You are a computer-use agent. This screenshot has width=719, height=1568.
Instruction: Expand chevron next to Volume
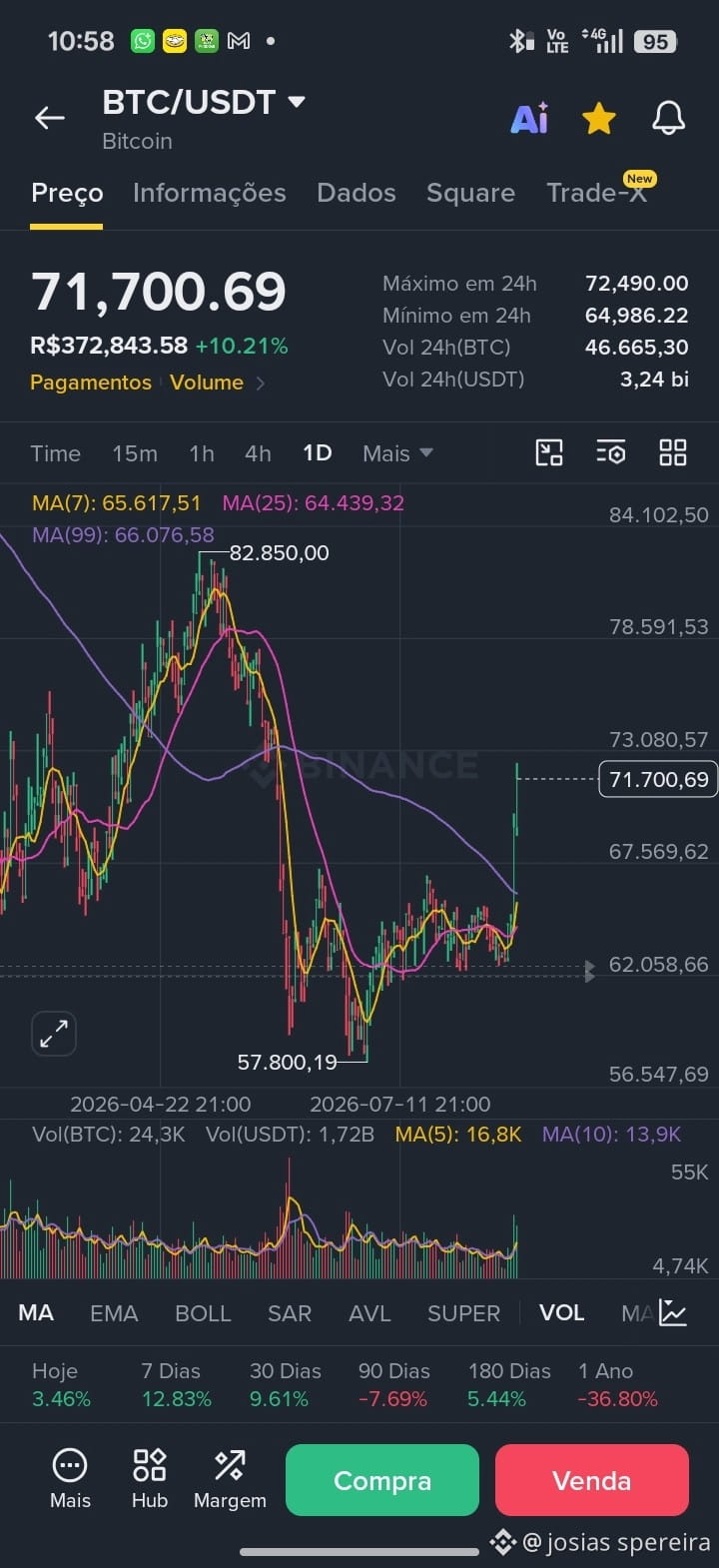[261, 383]
